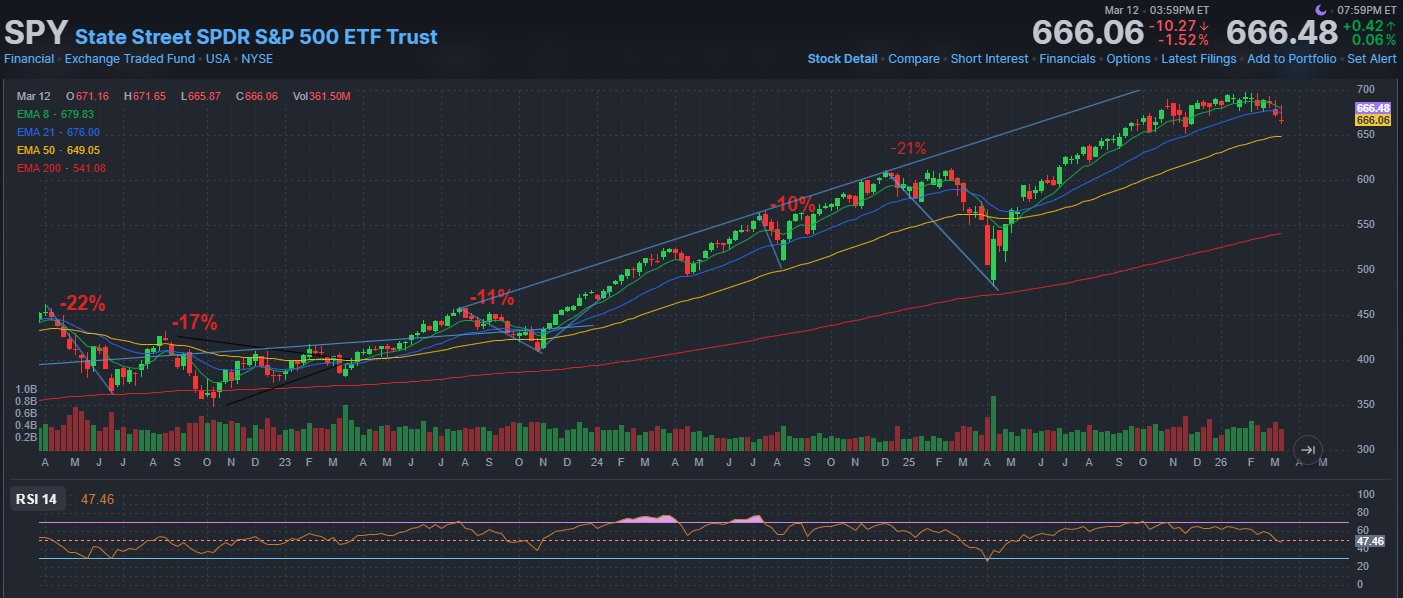Click State Street SPDR S&P 500 ETF Trust title

point(256,37)
